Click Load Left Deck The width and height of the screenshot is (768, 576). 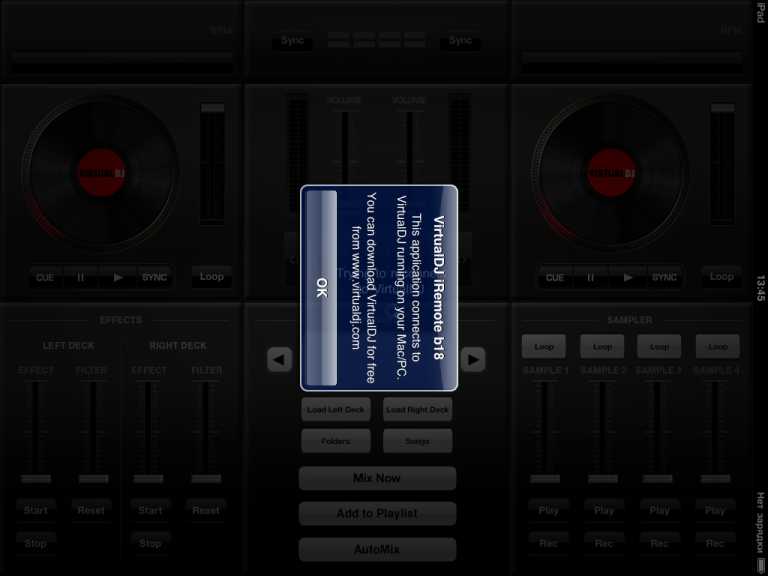coord(336,409)
